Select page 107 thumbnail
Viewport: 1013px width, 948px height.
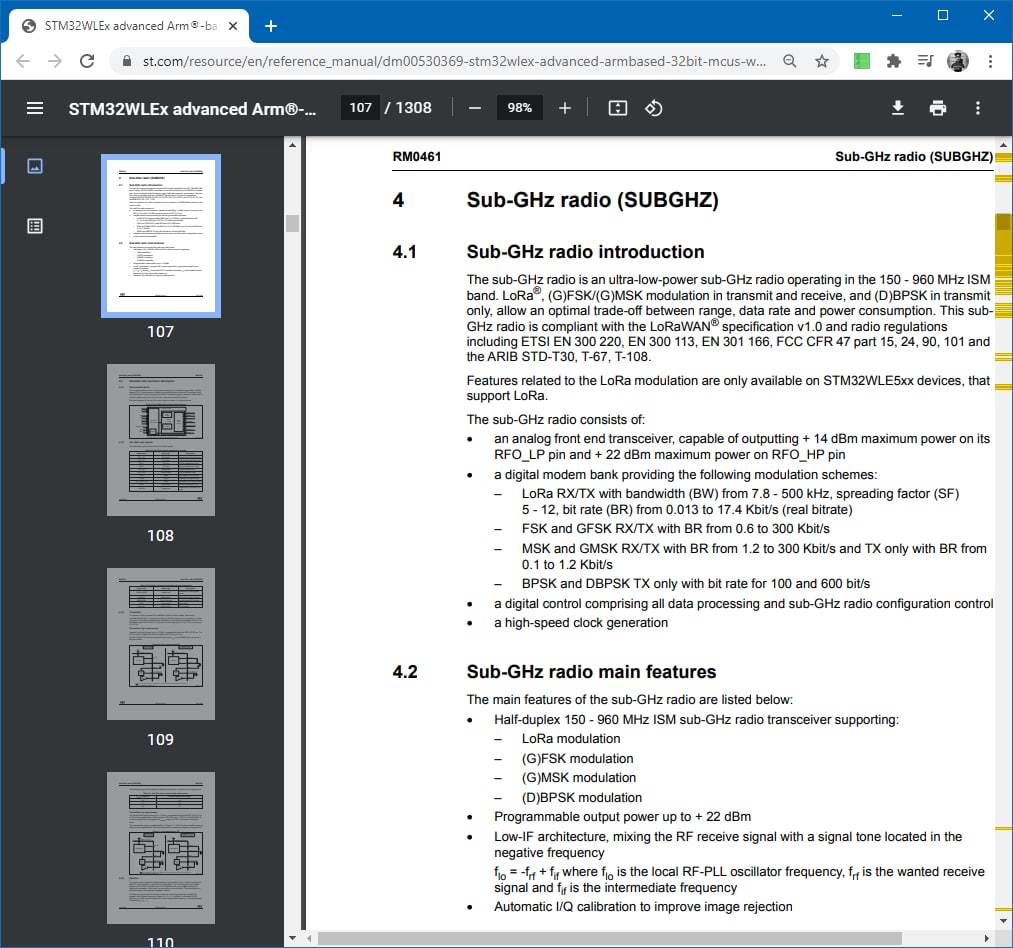pyautogui.click(x=161, y=236)
